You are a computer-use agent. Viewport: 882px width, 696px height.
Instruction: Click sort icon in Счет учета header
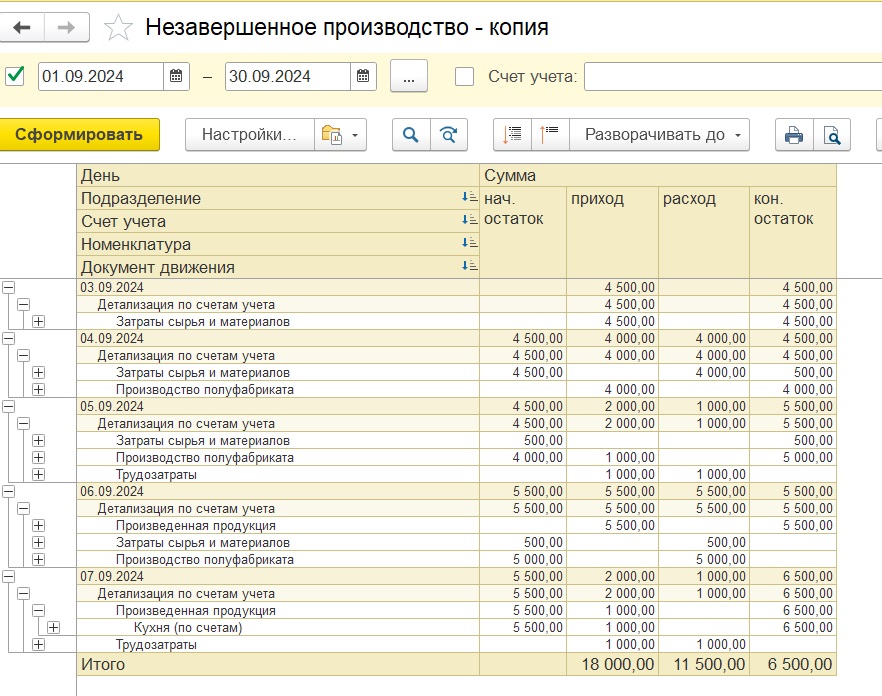coord(469,220)
